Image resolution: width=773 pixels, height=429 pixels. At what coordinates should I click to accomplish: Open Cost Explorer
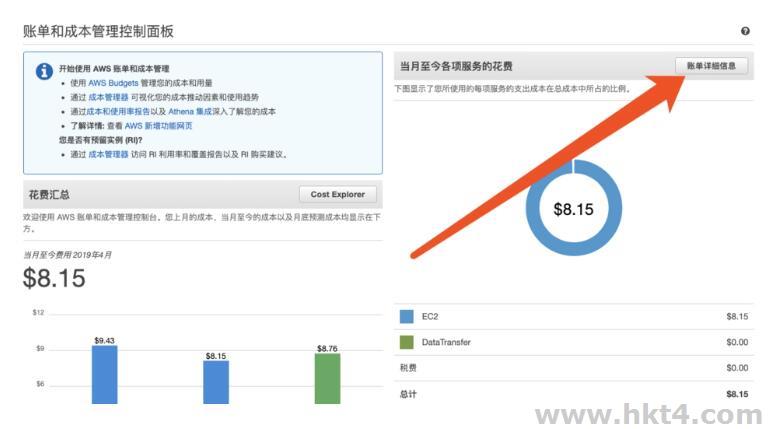coord(338,194)
